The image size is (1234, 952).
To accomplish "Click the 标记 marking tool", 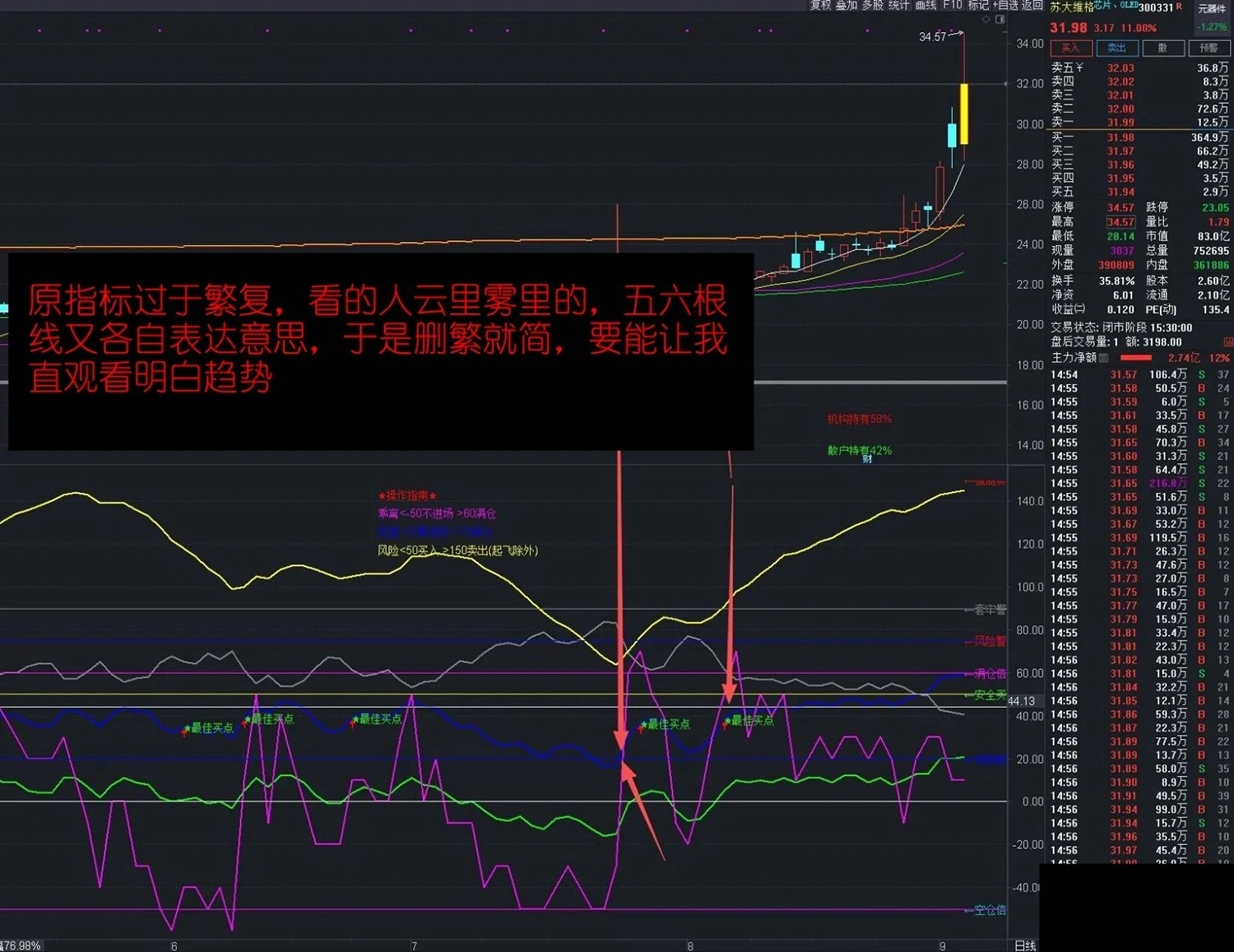I will [x=978, y=7].
